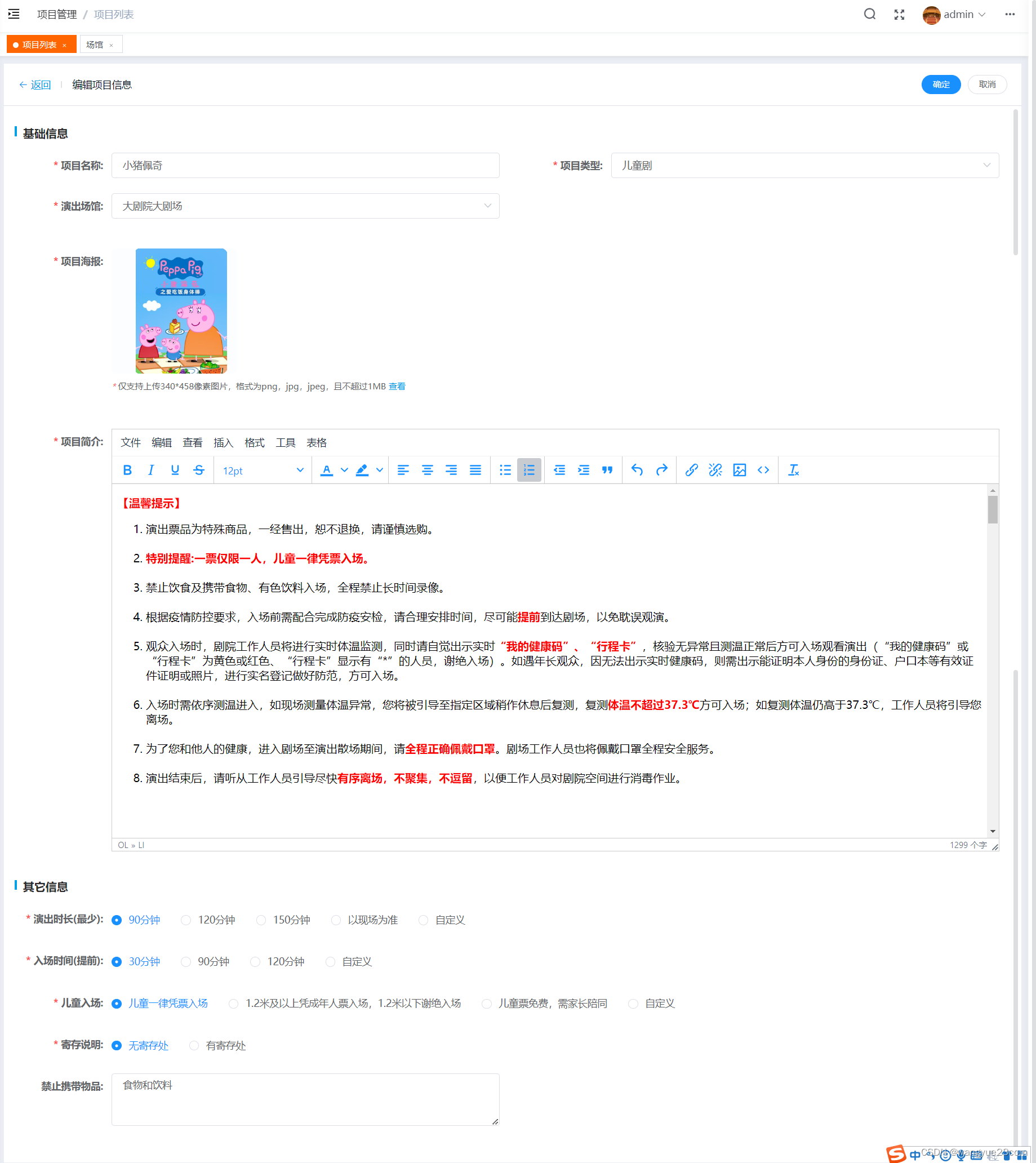Open the 工具 editor menu
This screenshot has height=1163, width=1036.
[285, 443]
